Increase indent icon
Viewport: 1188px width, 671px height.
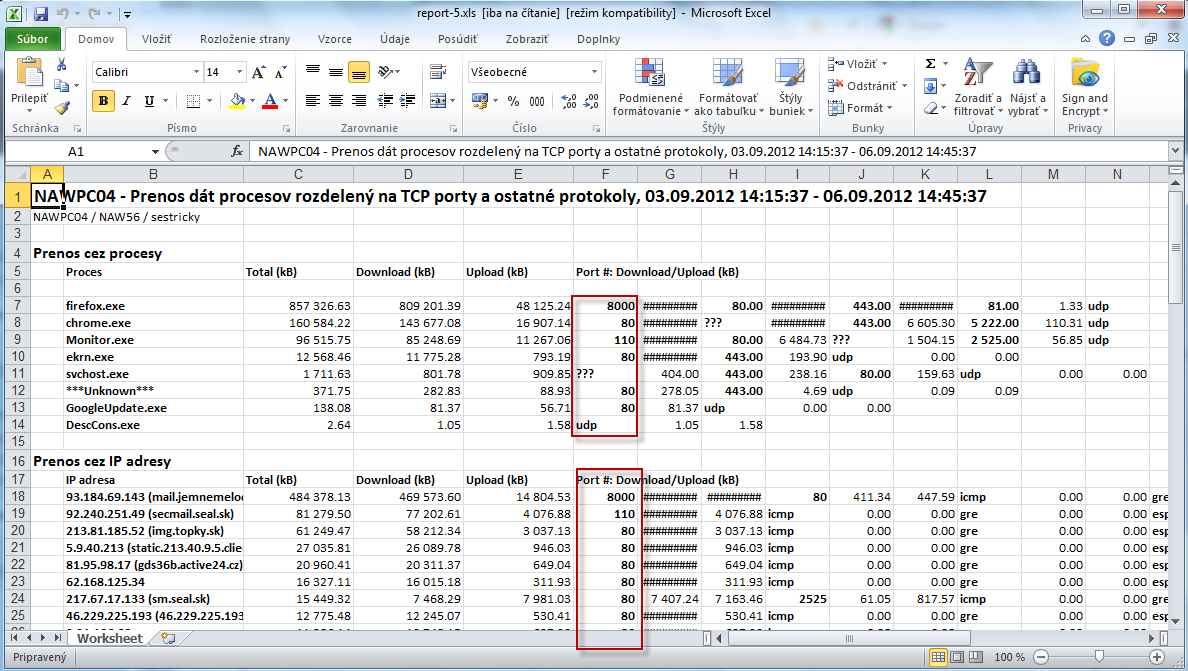[x=408, y=101]
